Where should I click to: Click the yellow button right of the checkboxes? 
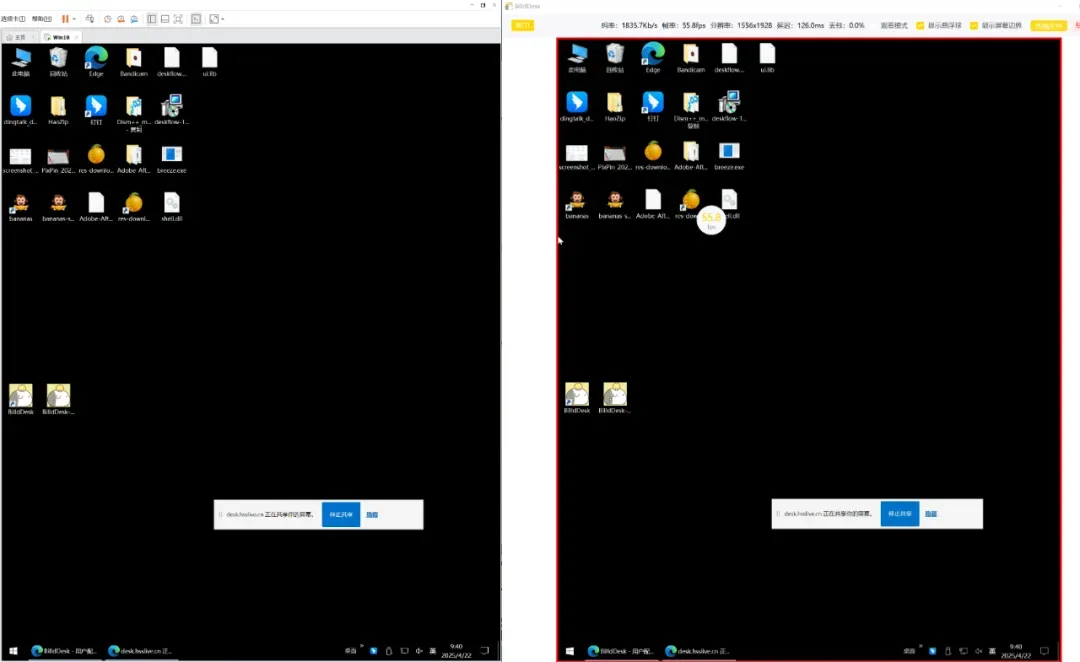tap(1048, 25)
